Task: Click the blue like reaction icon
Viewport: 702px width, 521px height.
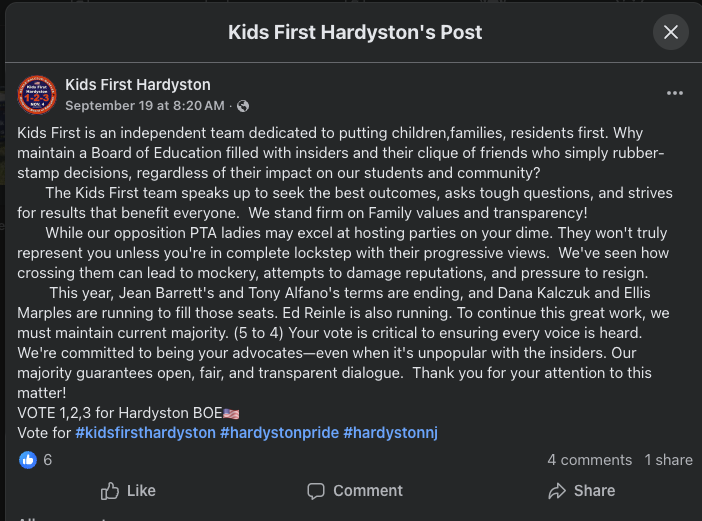Action: [28, 460]
